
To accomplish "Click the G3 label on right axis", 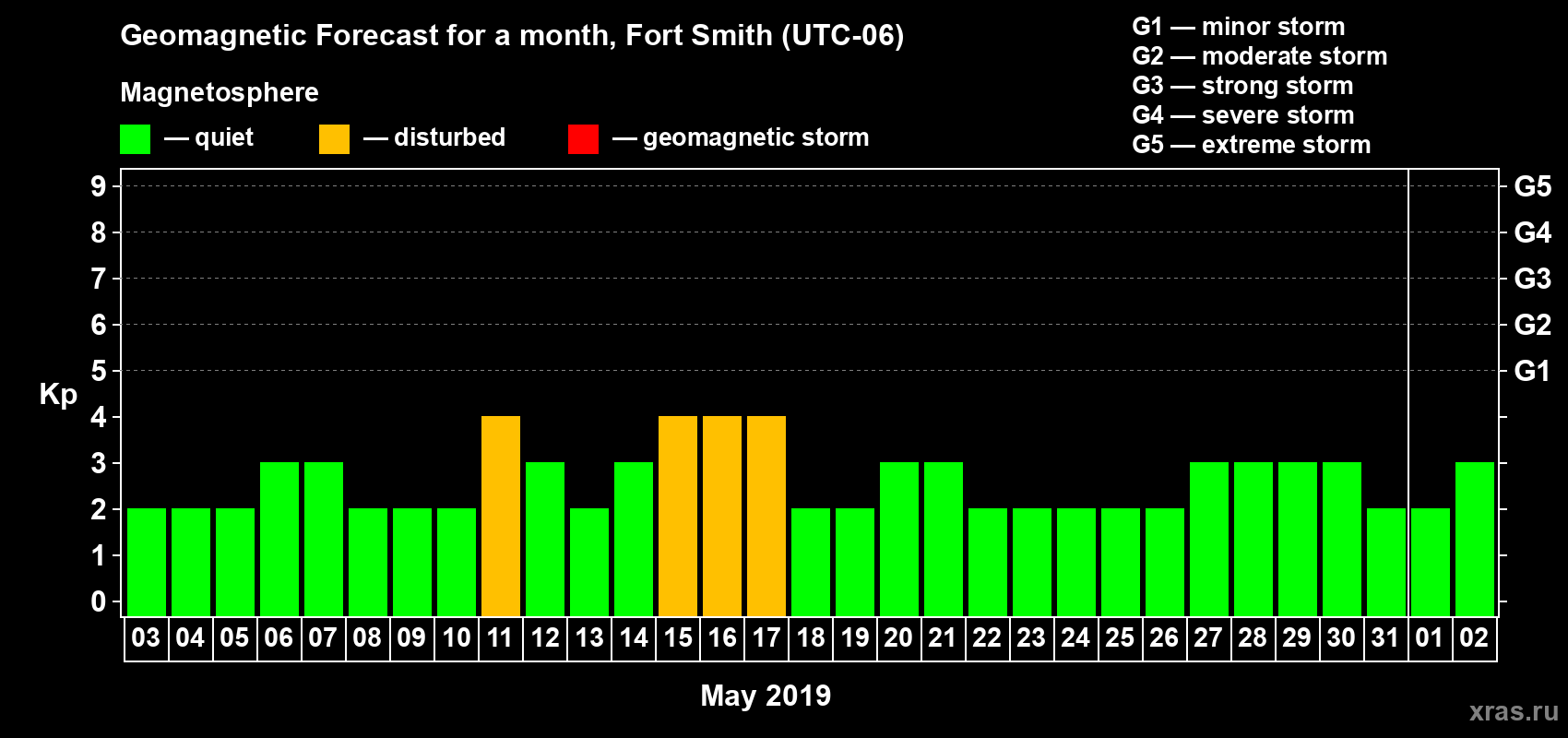I will pos(1533,279).
